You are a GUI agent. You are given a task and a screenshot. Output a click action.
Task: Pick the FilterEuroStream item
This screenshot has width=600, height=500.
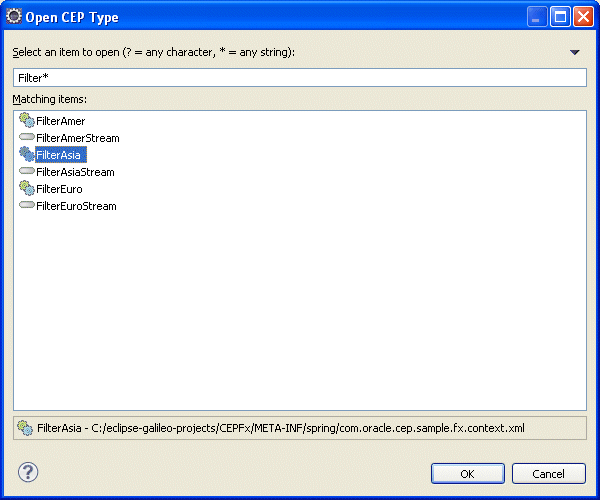click(x=76, y=206)
